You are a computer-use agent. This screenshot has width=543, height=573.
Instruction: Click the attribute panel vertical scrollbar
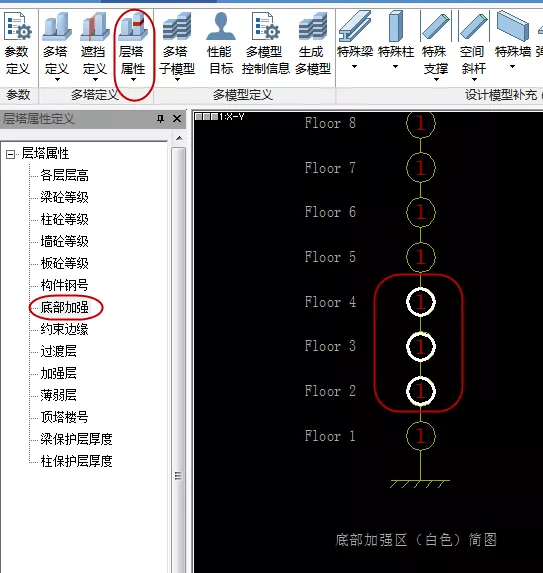tap(178, 311)
